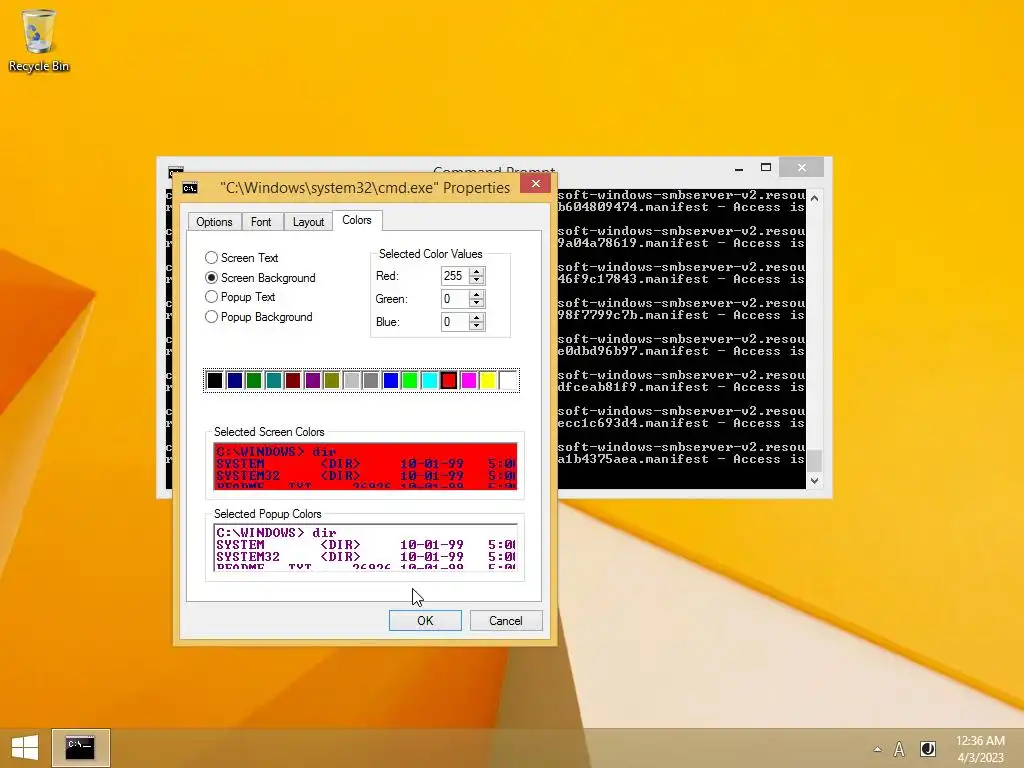Image resolution: width=1024 pixels, height=768 pixels.
Task: Click the cmd icon in Properties title bar
Action: 190,188
